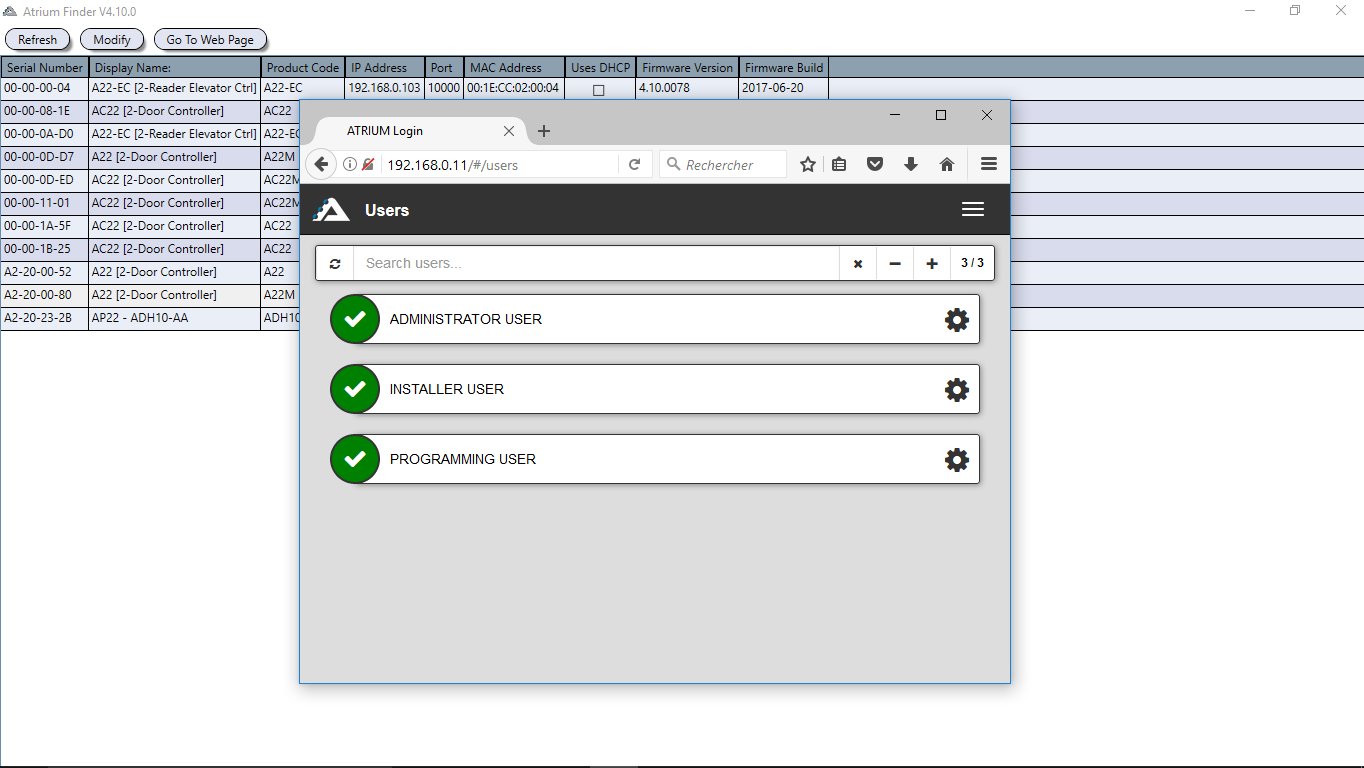
Task: Open settings gear for PROGRAMMING USER
Action: click(x=956, y=460)
